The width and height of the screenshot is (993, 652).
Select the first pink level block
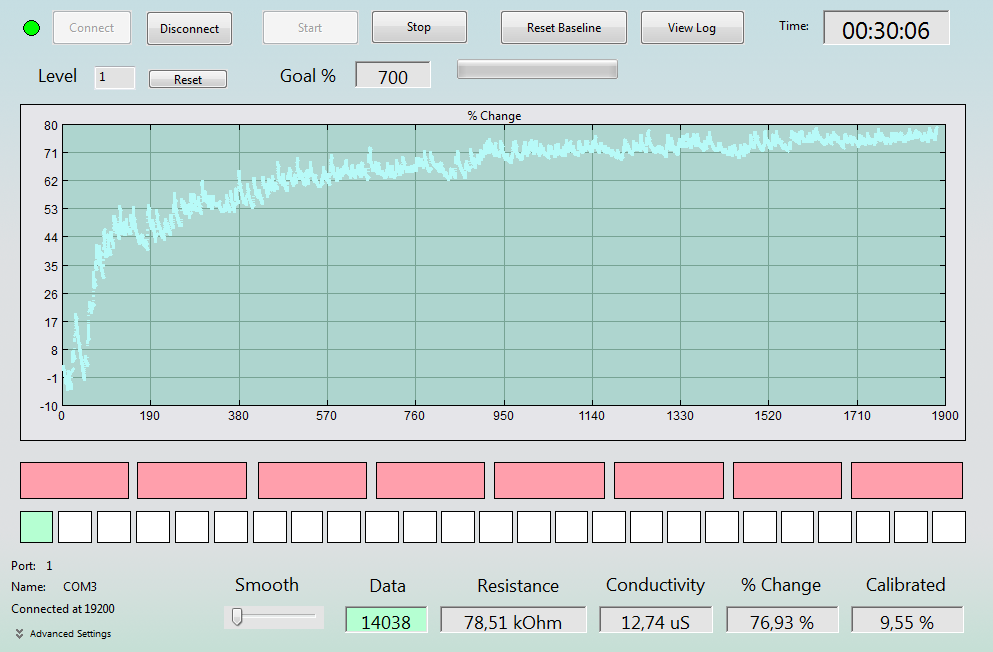coord(75,480)
